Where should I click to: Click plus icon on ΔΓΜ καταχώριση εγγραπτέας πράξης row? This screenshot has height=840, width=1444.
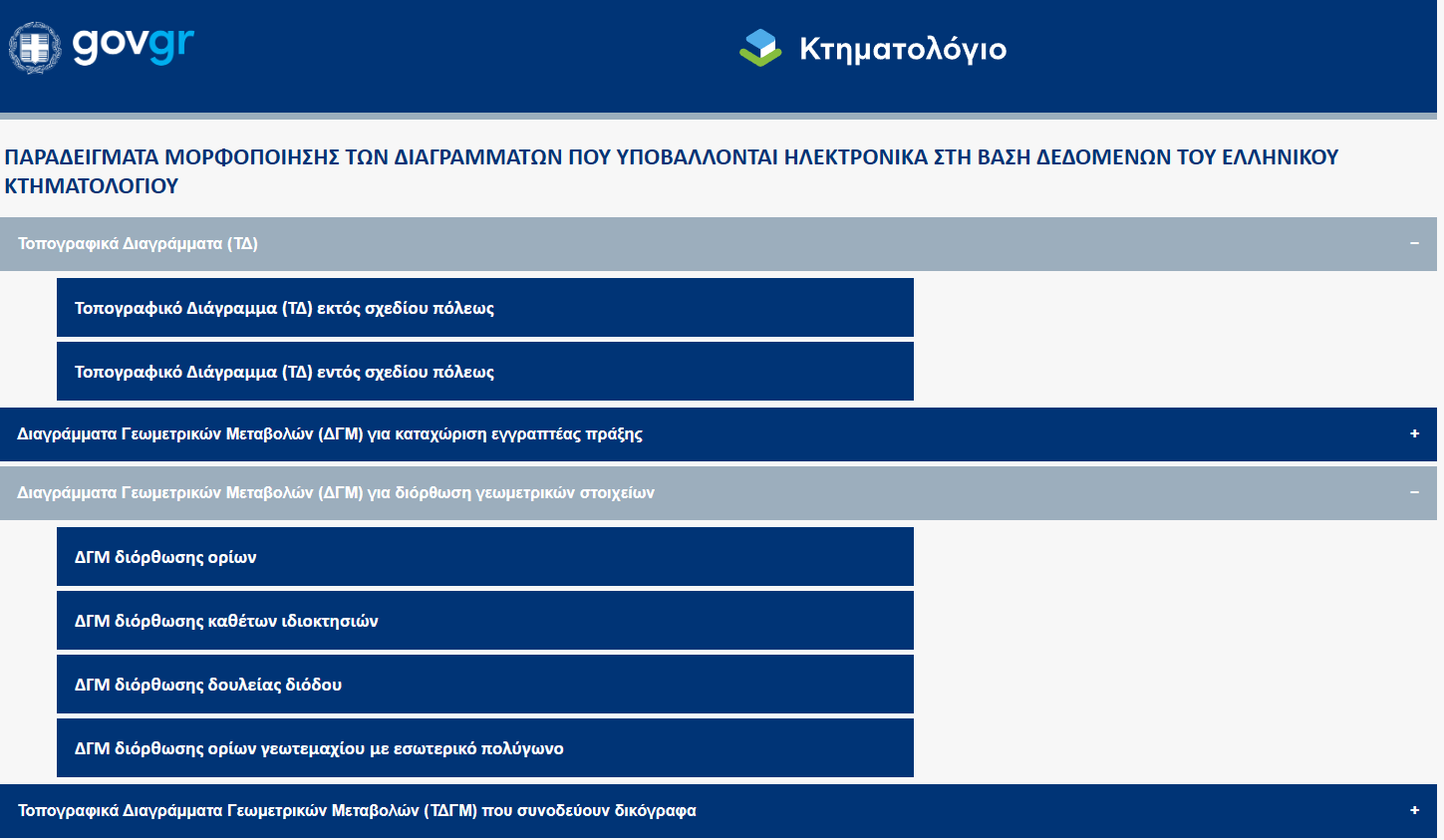tap(1413, 434)
